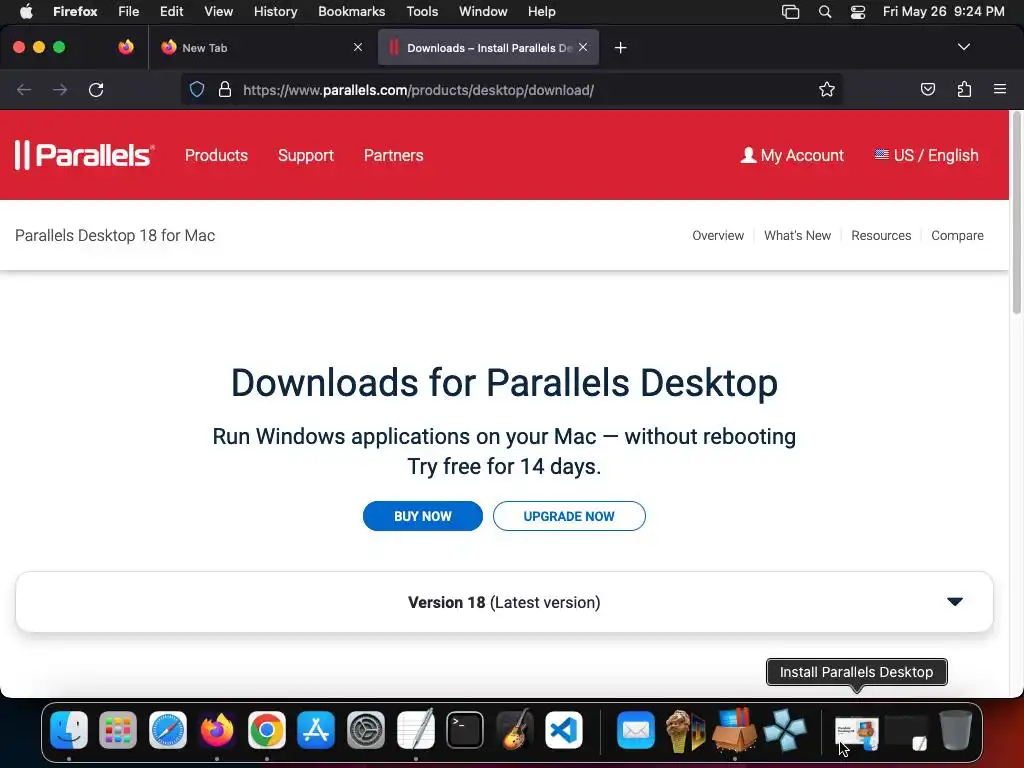Image resolution: width=1024 pixels, height=768 pixels.
Task: Click Parallels Desktop 18 for Mac text
Action: tap(115, 235)
